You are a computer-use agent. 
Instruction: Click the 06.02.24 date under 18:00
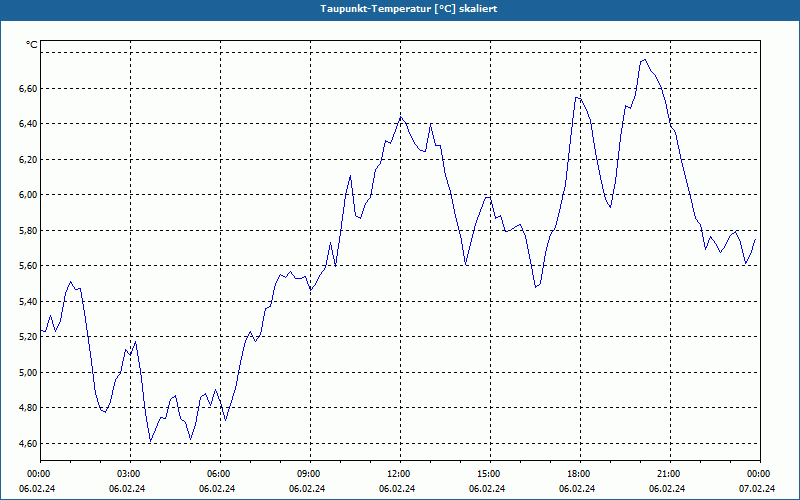pos(577,488)
